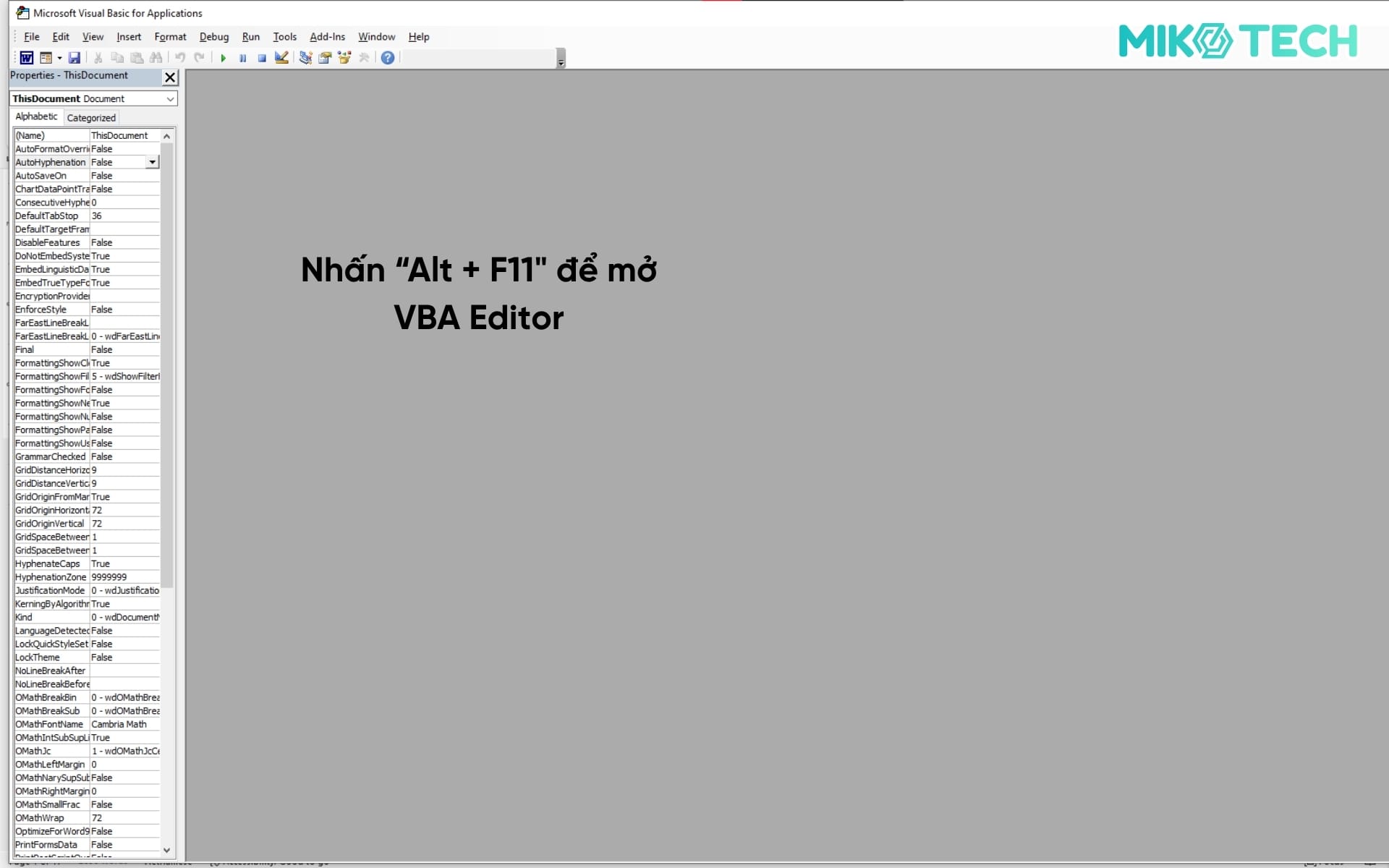Select the Final property row

pyautogui.click(x=87, y=350)
